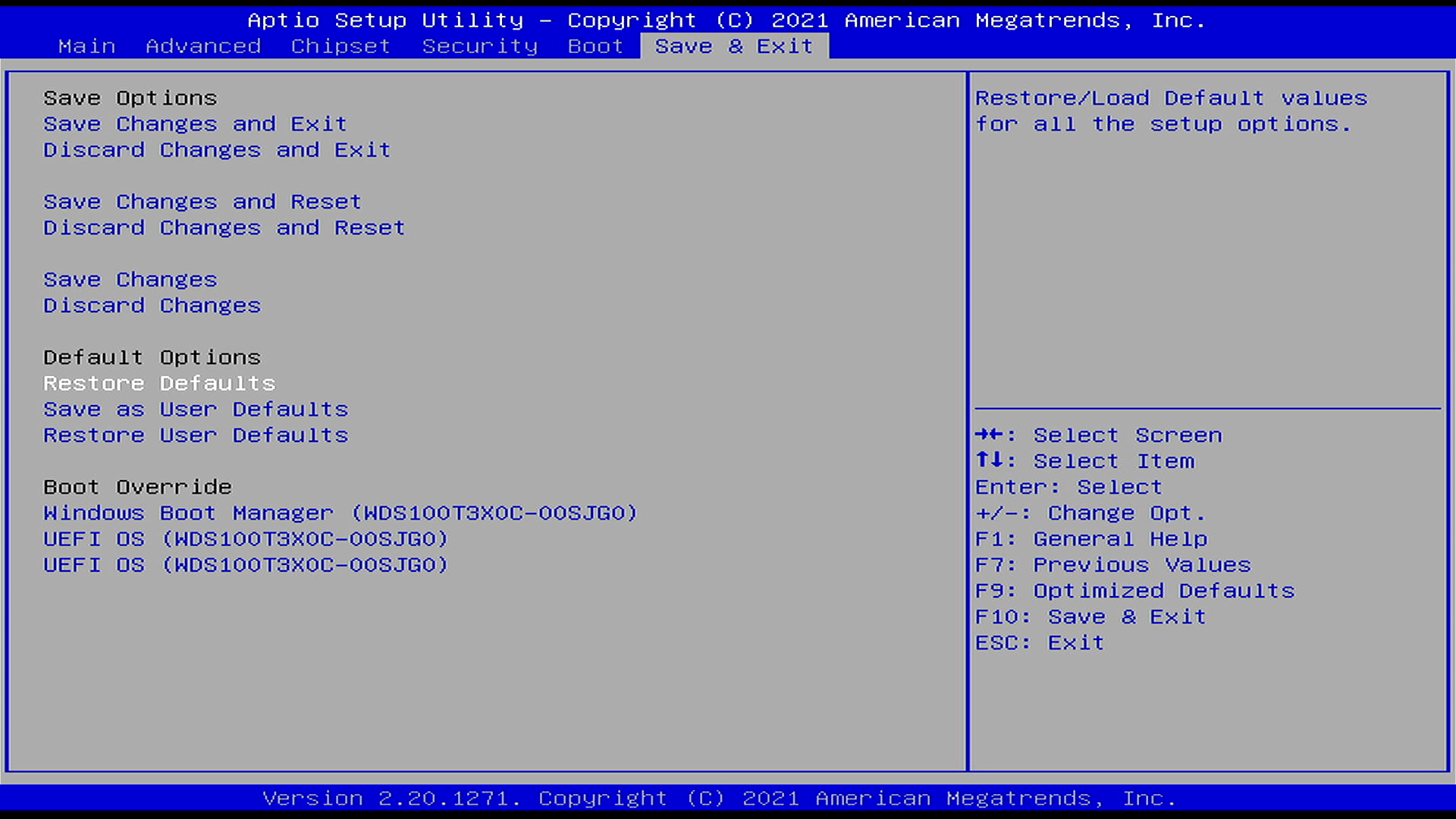Activate the highlighted Restore Defaults entry
The image size is (1456, 819).
click(159, 384)
